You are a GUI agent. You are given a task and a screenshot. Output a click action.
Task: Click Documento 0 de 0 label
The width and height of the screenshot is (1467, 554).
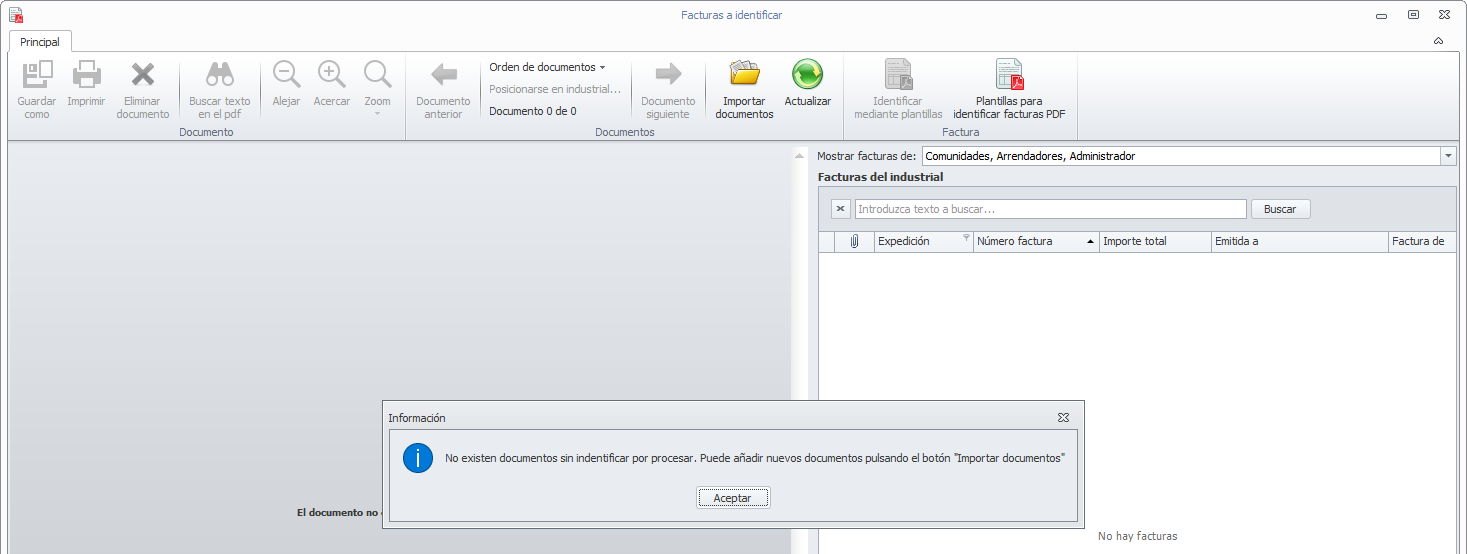[x=533, y=111]
